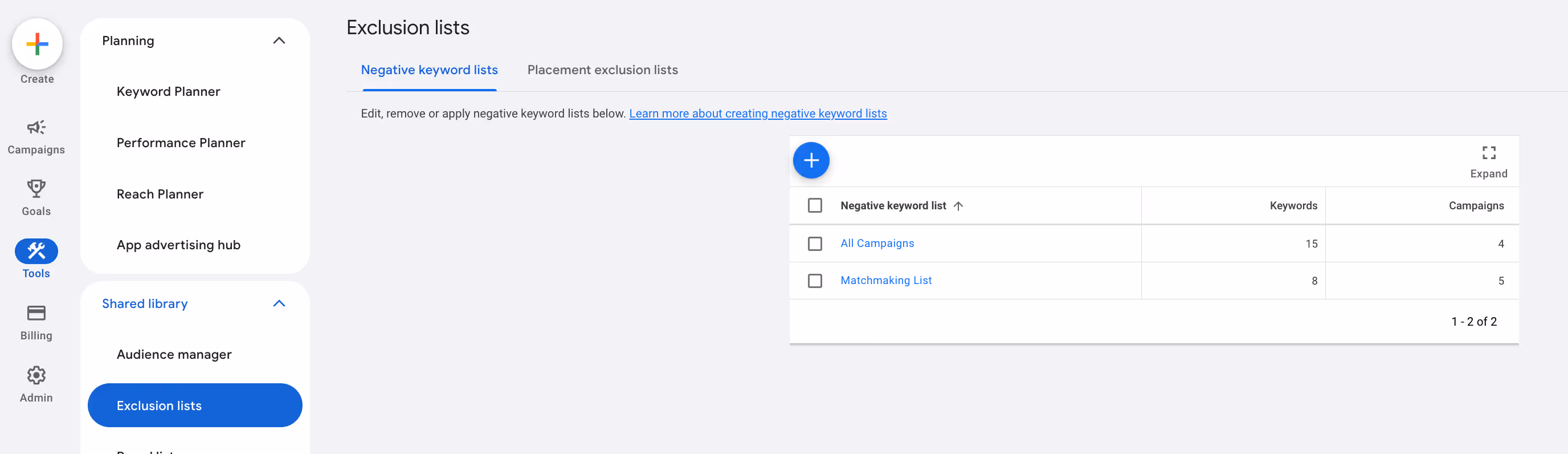The image size is (1568, 454).
Task: Check the Matchmaking List row checkbox
Action: pyautogui.click(x=814, y=281)
